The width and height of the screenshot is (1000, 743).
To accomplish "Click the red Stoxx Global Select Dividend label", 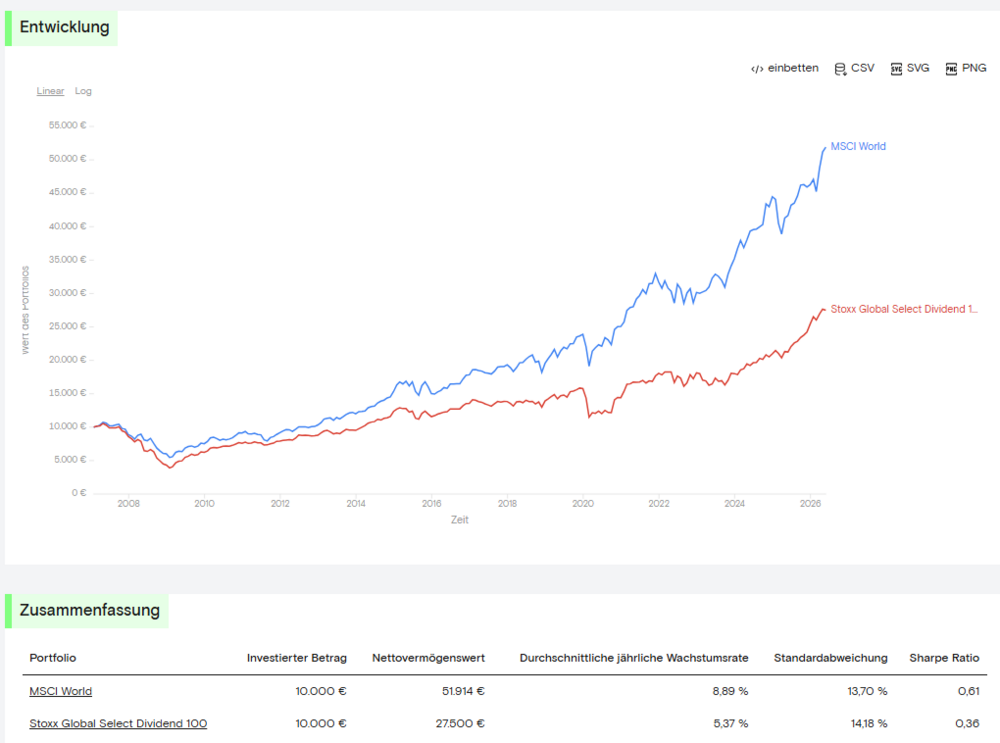I will click(904, 309).
